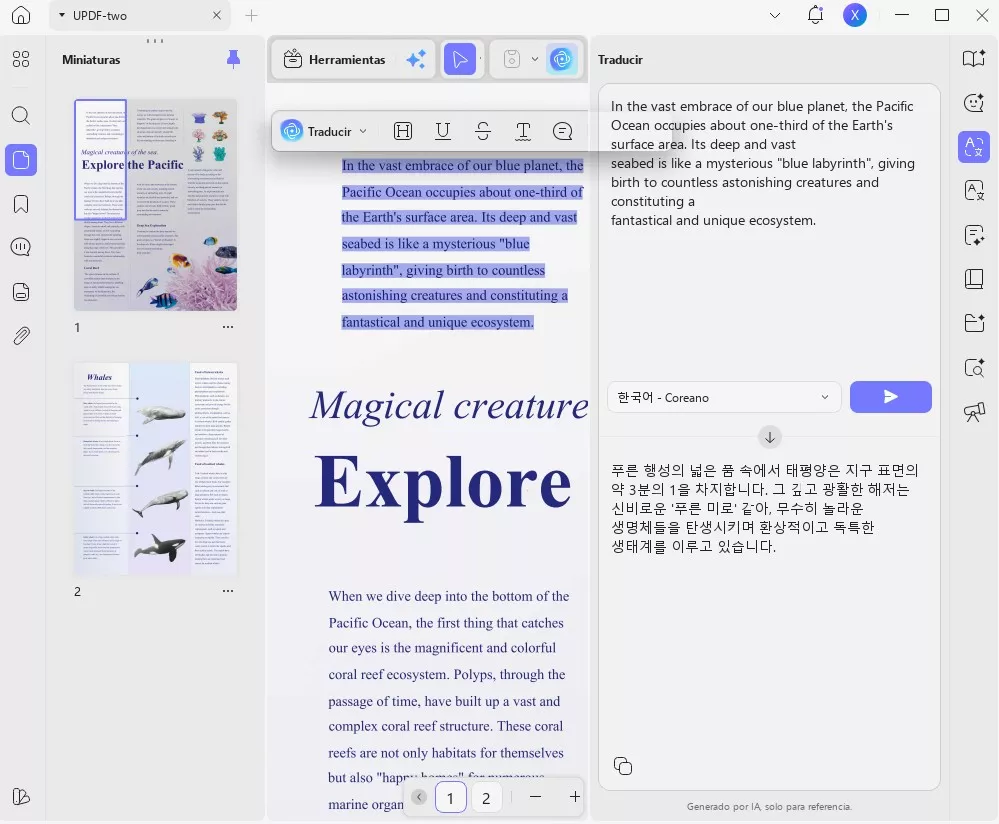Open the bookmarks panel icon
999x824 pixels.
21,204
